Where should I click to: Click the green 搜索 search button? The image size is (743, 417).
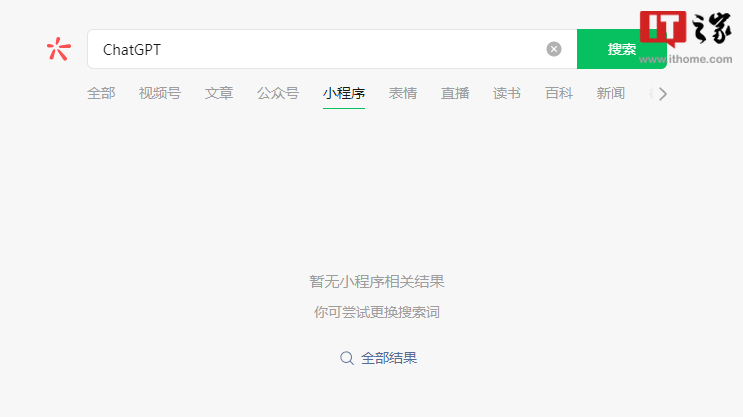click(x=622, y=49)
